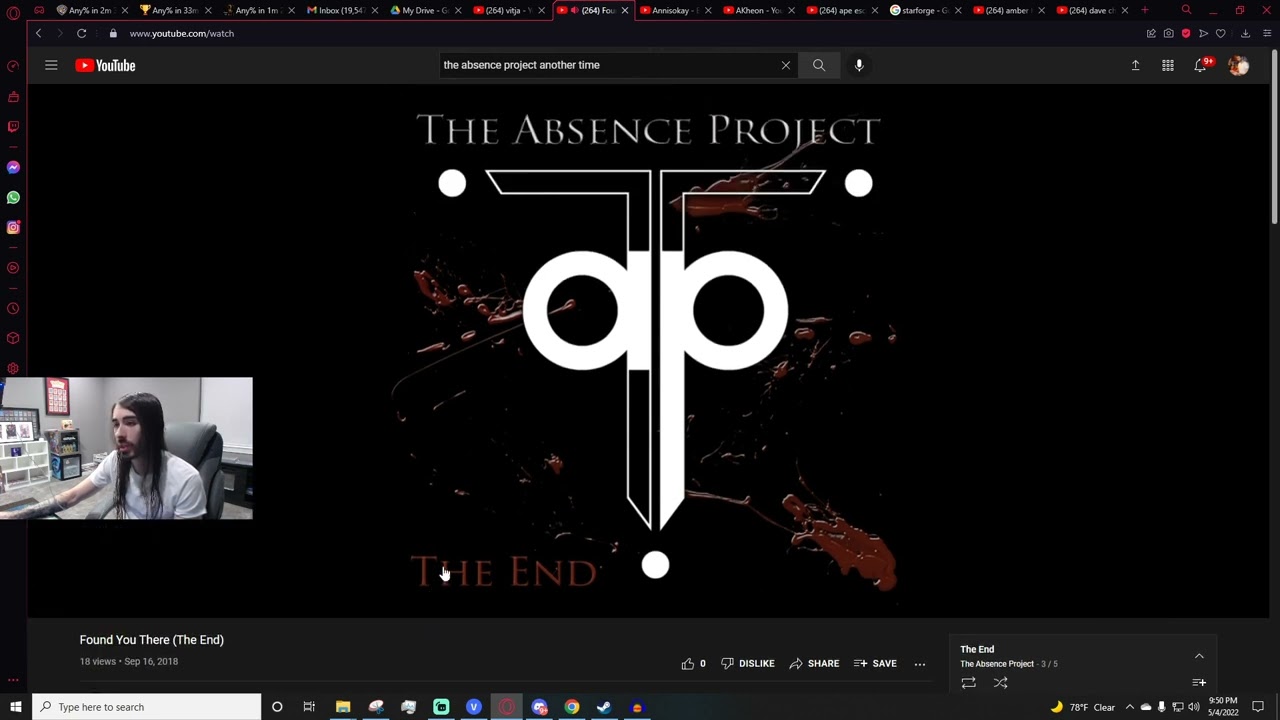The height and width of the screenshot is (720, 1280).
Task: Click the Windows taskbar search box
Action: coord(146,707)
